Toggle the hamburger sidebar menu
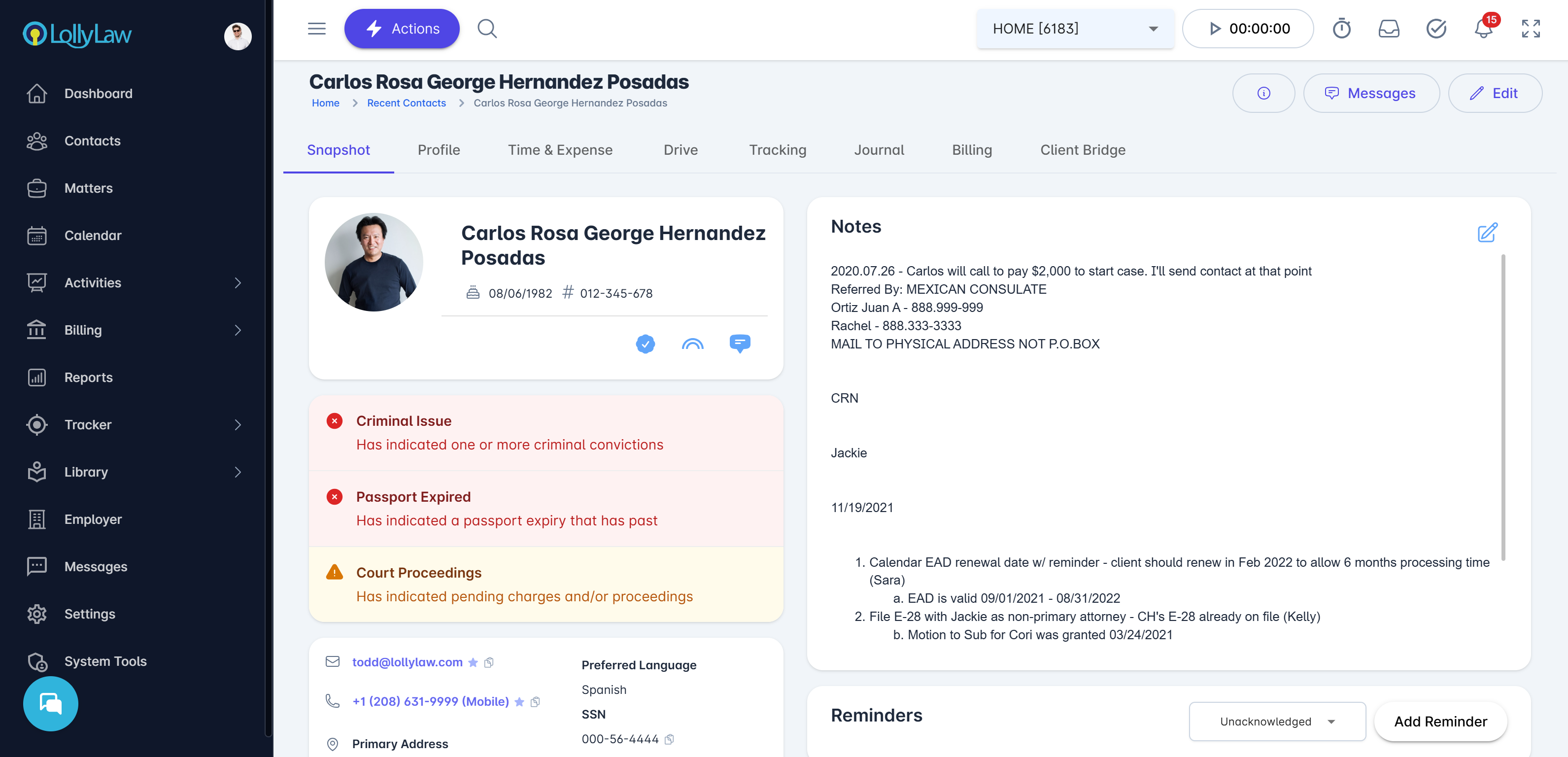The width and height of the screenshot is (1568, 757). [316, 29]
